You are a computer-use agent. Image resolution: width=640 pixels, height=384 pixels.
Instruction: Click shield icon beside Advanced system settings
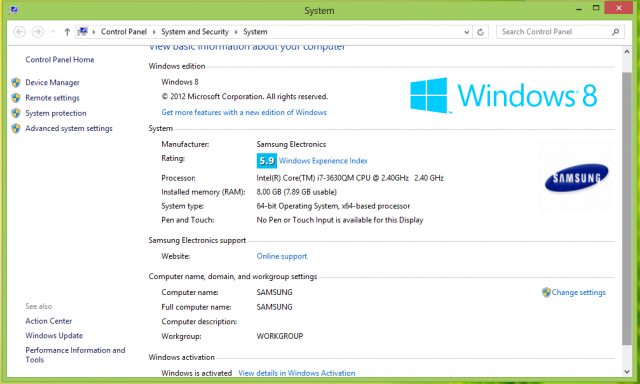[16, 128]
